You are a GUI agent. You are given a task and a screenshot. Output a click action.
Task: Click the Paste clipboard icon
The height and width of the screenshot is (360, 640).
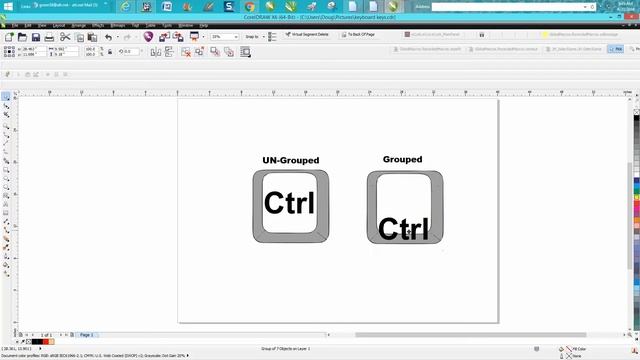(92, 38)
